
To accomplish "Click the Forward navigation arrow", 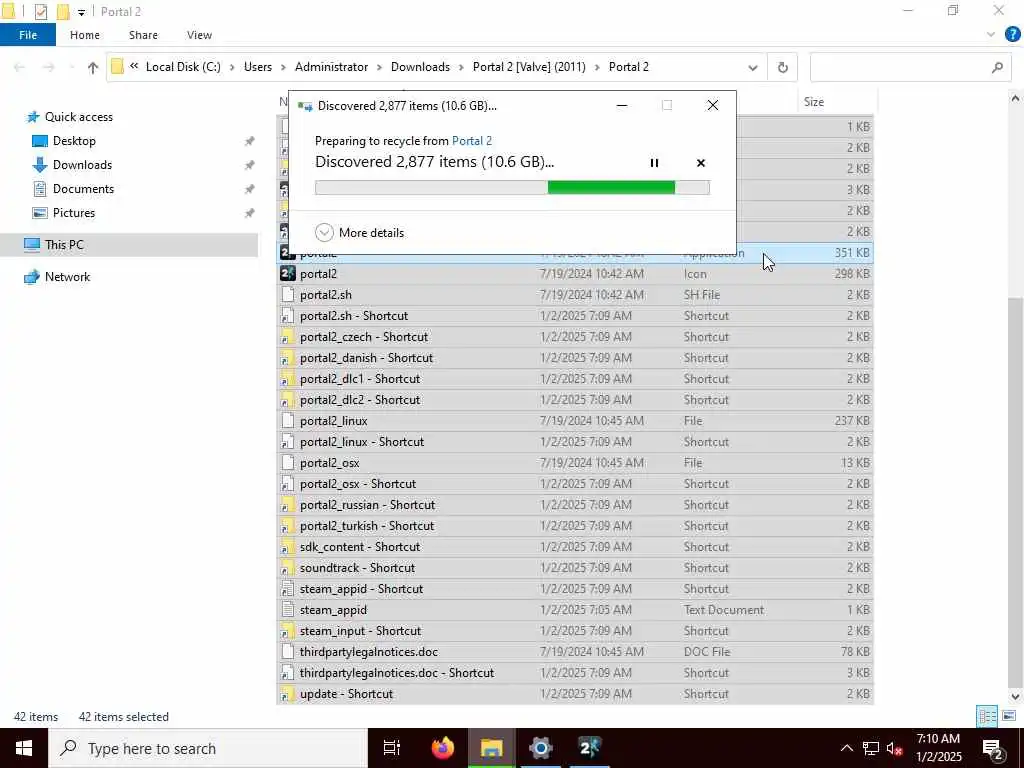I will pyautogui.click(x=49, y=67).
